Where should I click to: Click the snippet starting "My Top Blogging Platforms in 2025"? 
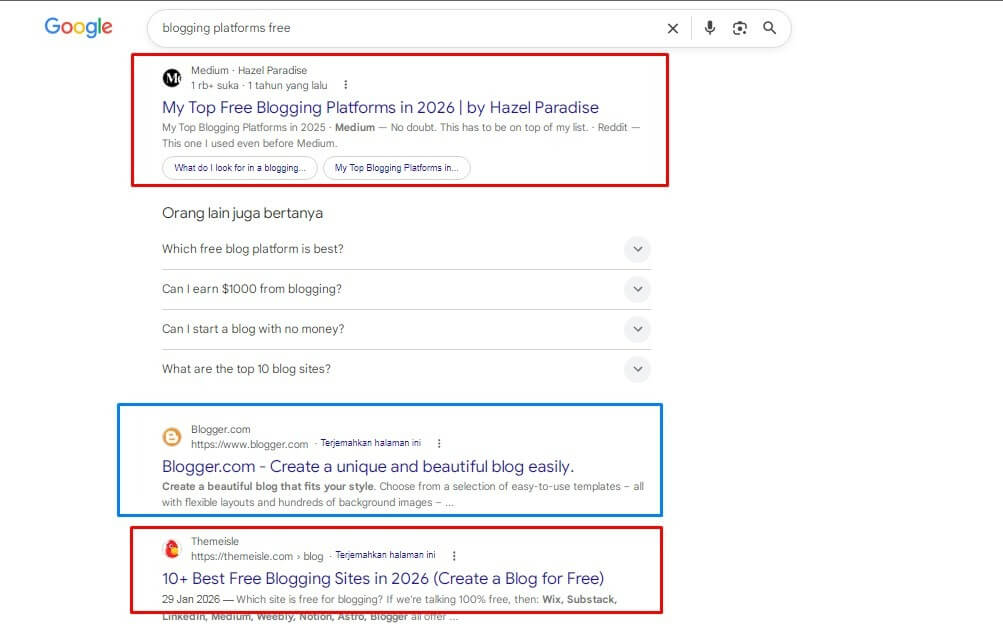click(x=401, y=136)
